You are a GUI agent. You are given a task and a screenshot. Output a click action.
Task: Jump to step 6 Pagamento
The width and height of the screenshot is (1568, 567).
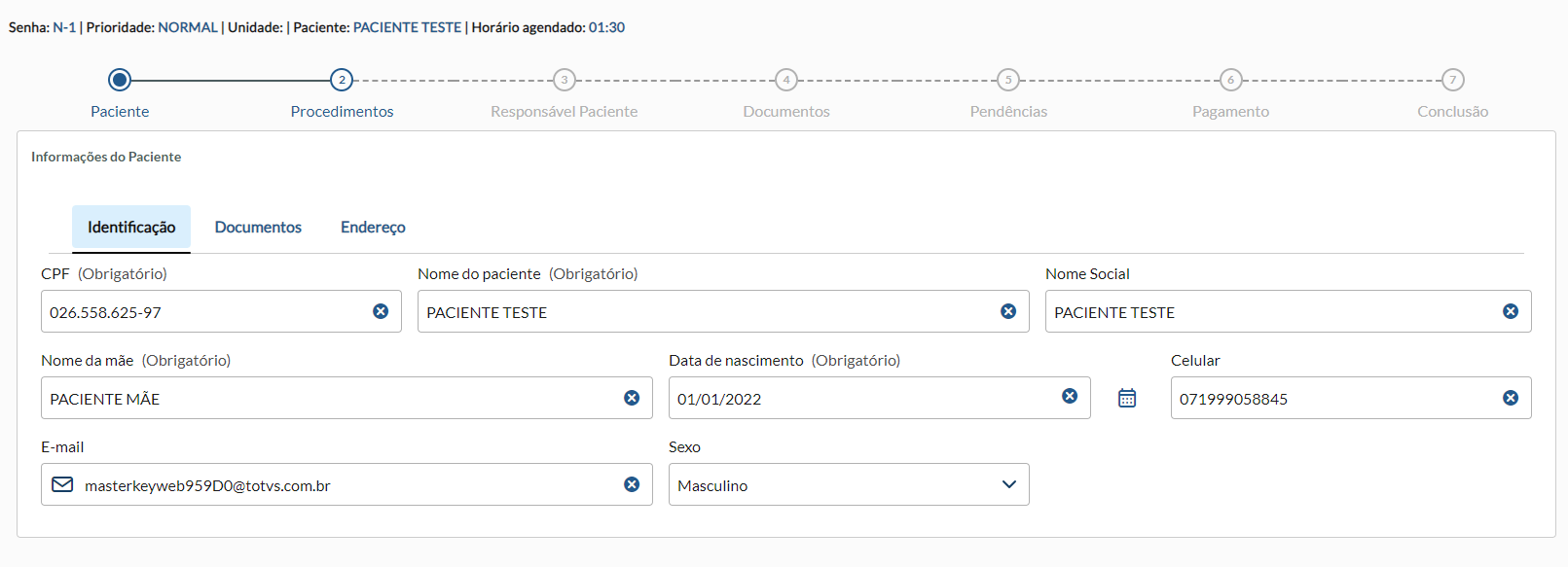[1230, 80]
